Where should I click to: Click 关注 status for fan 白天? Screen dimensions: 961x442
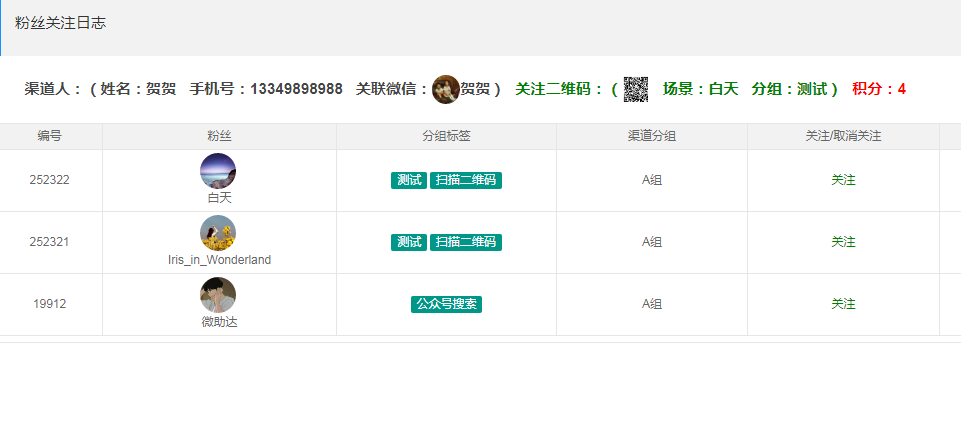pyautogui.click(x=843, y=180)
